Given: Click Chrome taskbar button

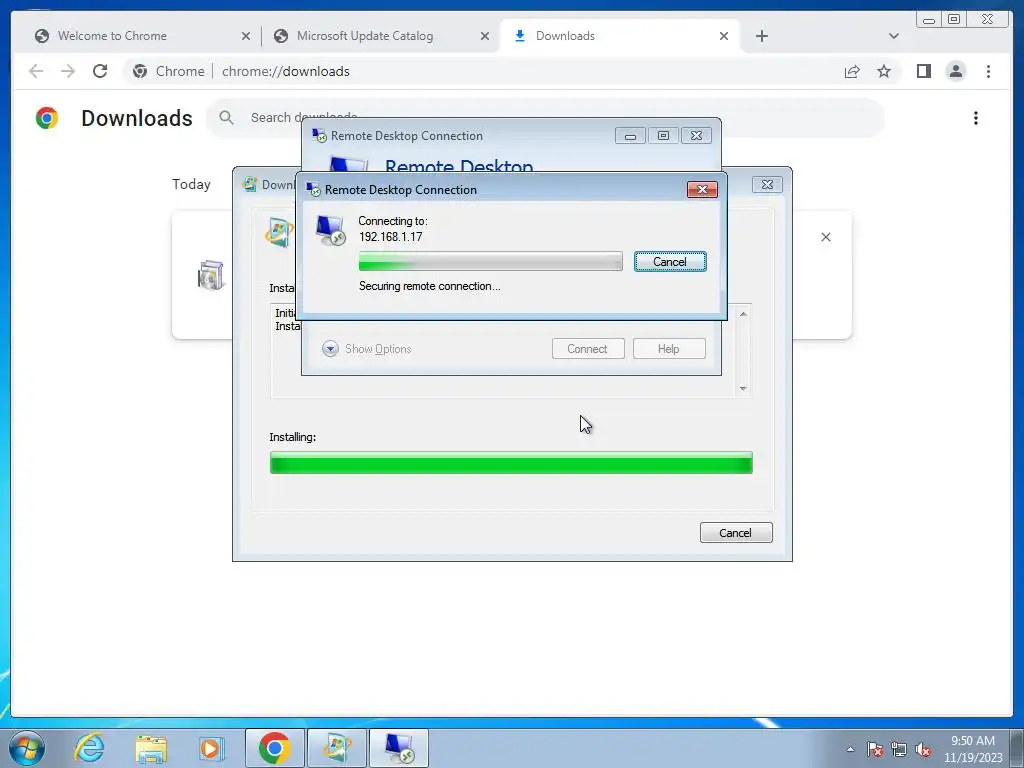Looking at the screenshot, I should 274,748.
